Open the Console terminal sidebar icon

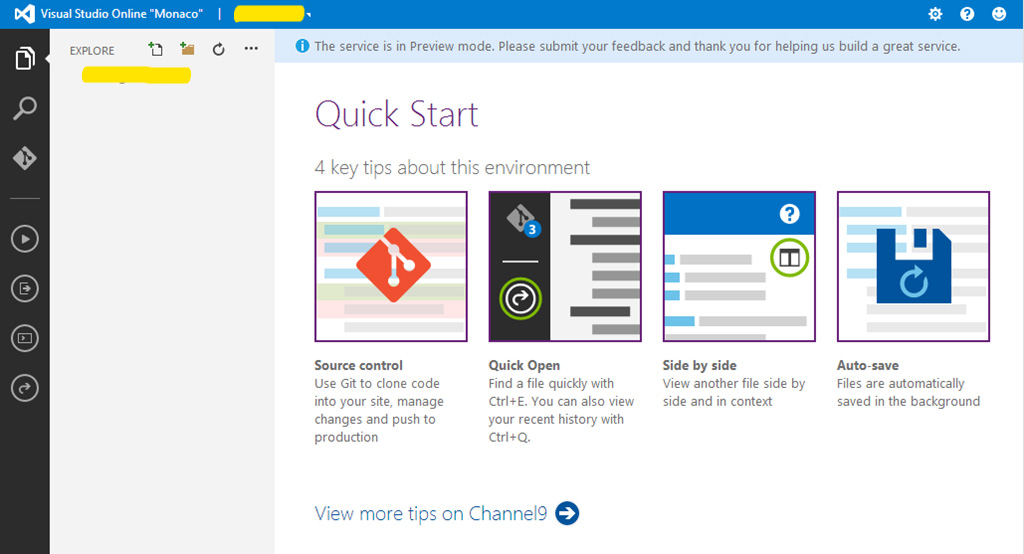pos(25,338)
